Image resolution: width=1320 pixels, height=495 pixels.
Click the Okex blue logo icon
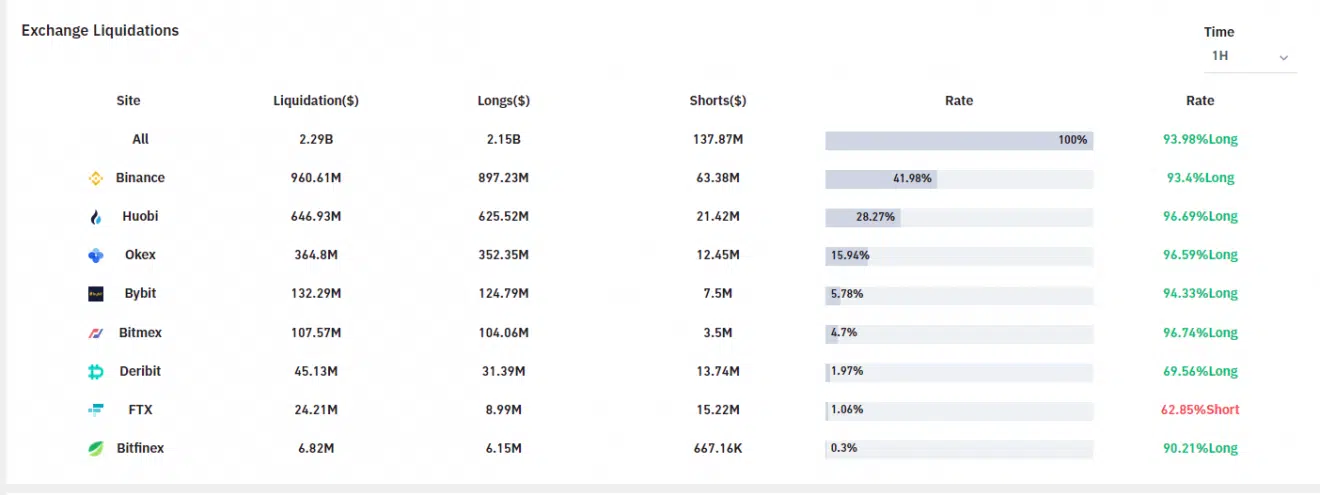[x=96, y=256]
